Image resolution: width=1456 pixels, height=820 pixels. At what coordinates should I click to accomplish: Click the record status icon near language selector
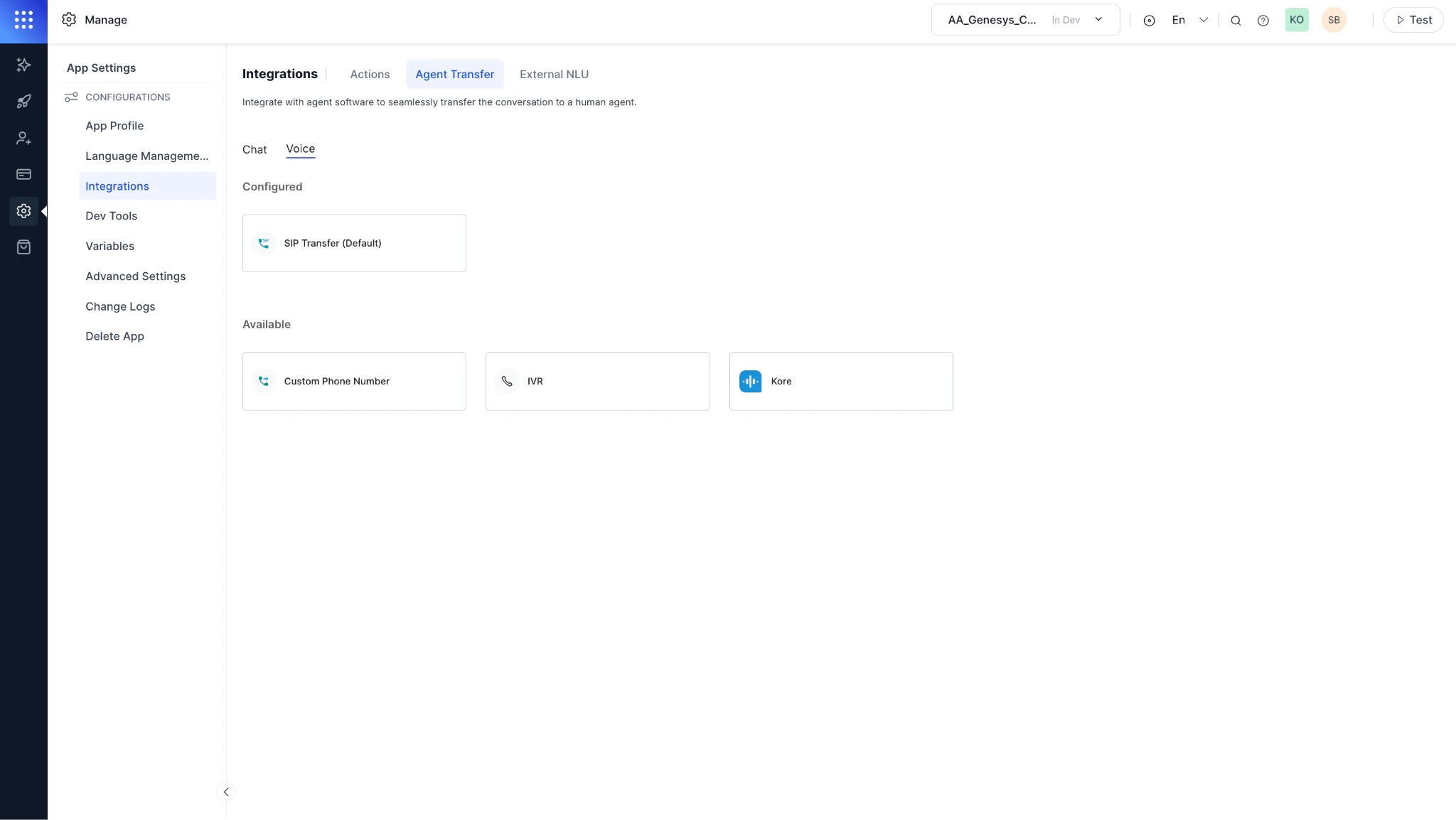(1149, 20)
